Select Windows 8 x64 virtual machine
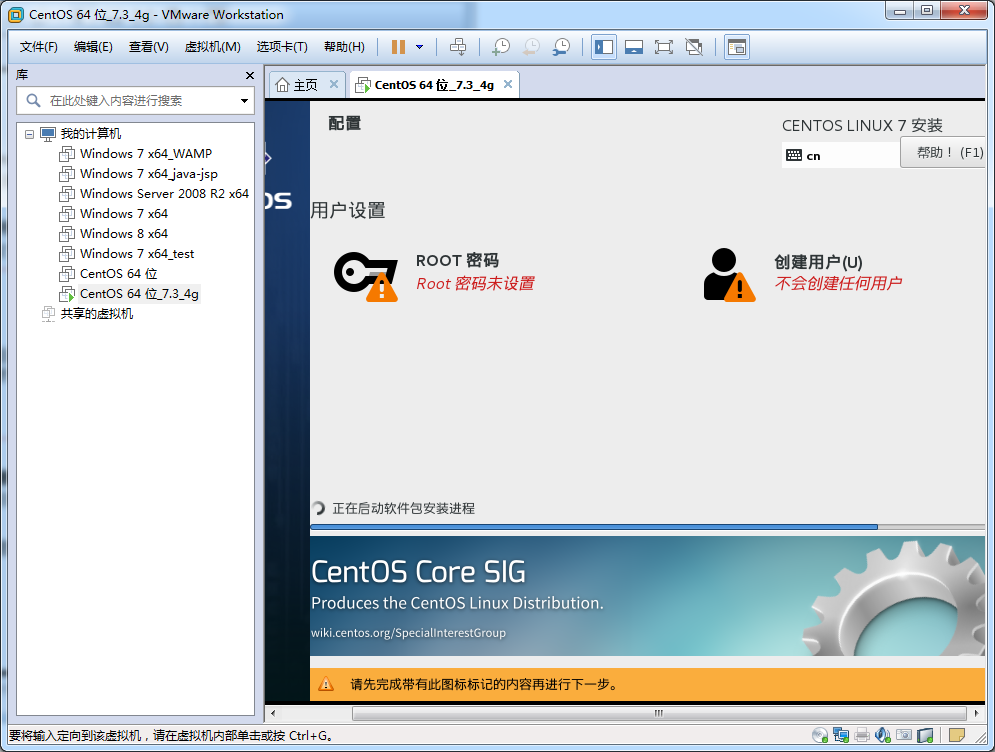Viewport: 995px width, 752px height. coord(124,234)
